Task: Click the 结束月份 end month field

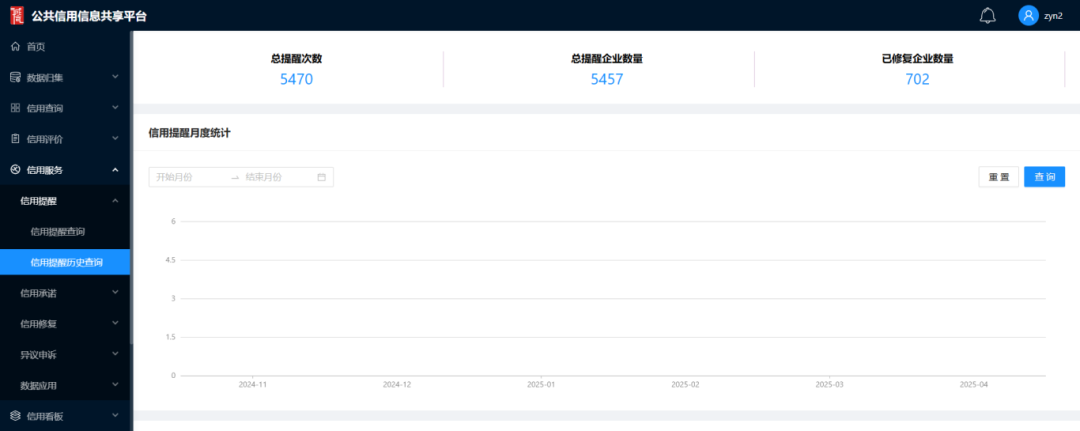Action: (x=276, y=177)
